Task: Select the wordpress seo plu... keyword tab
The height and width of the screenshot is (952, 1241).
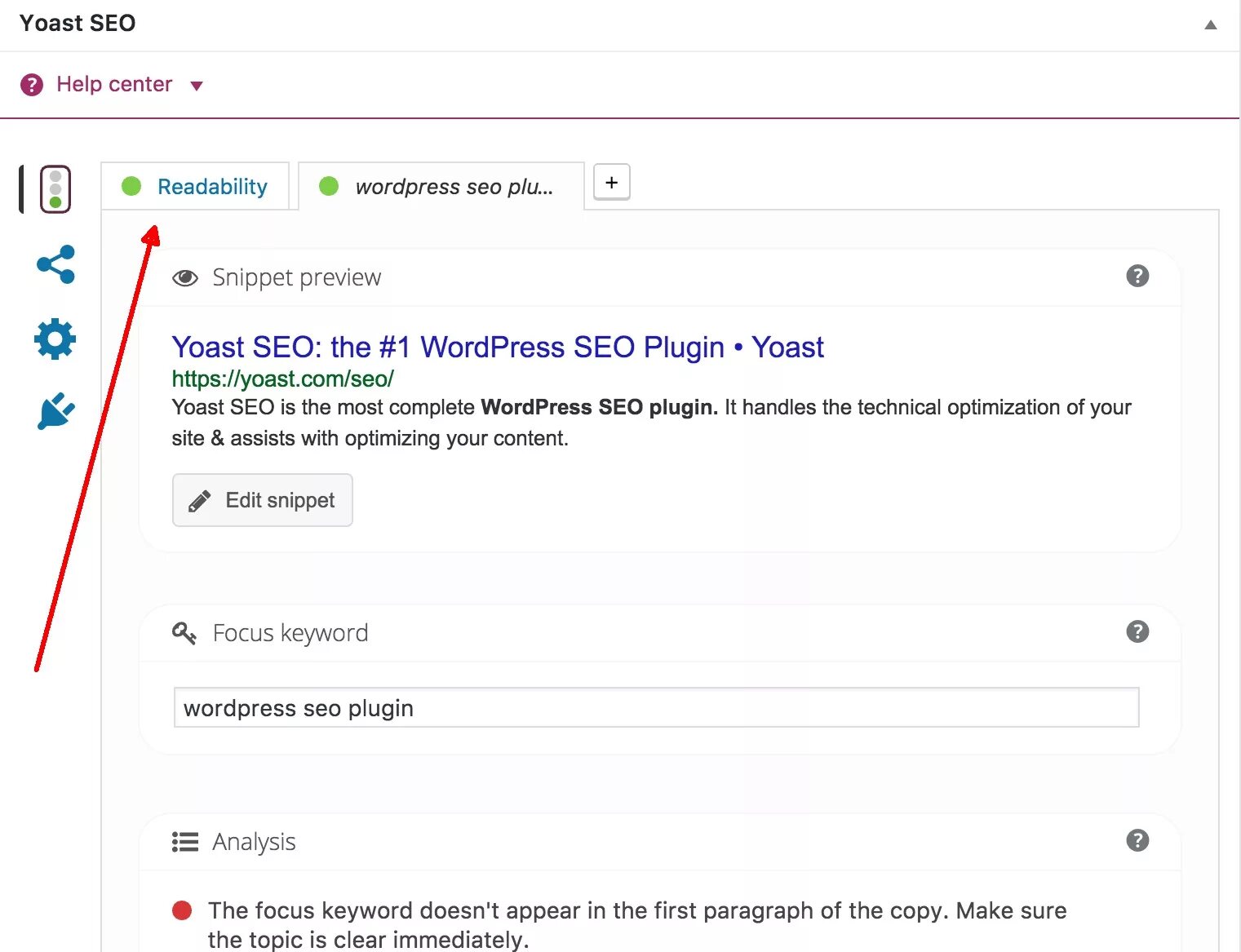Action: tap(441, 187)
